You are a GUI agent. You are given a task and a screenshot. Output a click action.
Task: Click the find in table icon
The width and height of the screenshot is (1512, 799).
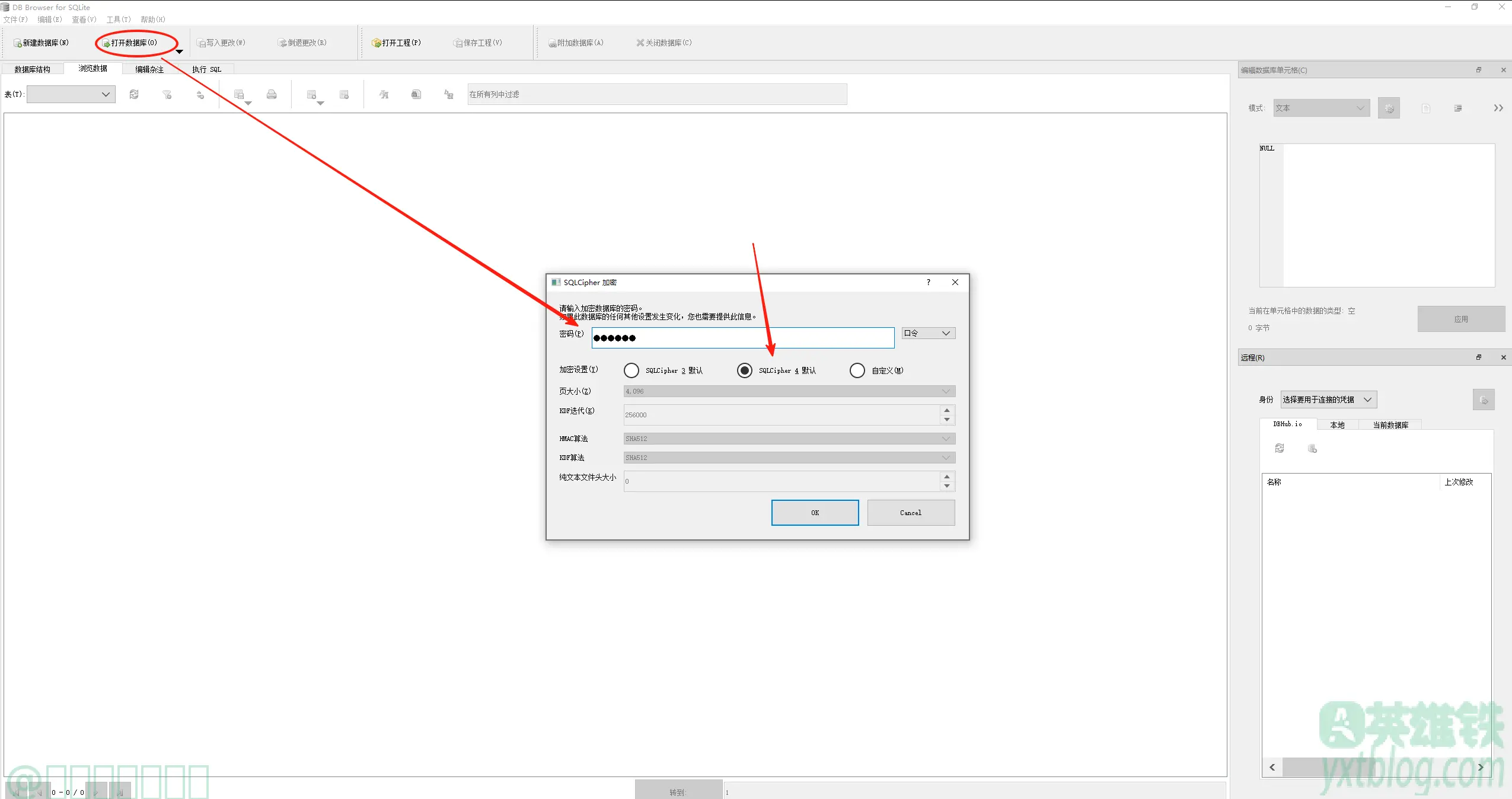click(x=416, y=94)
